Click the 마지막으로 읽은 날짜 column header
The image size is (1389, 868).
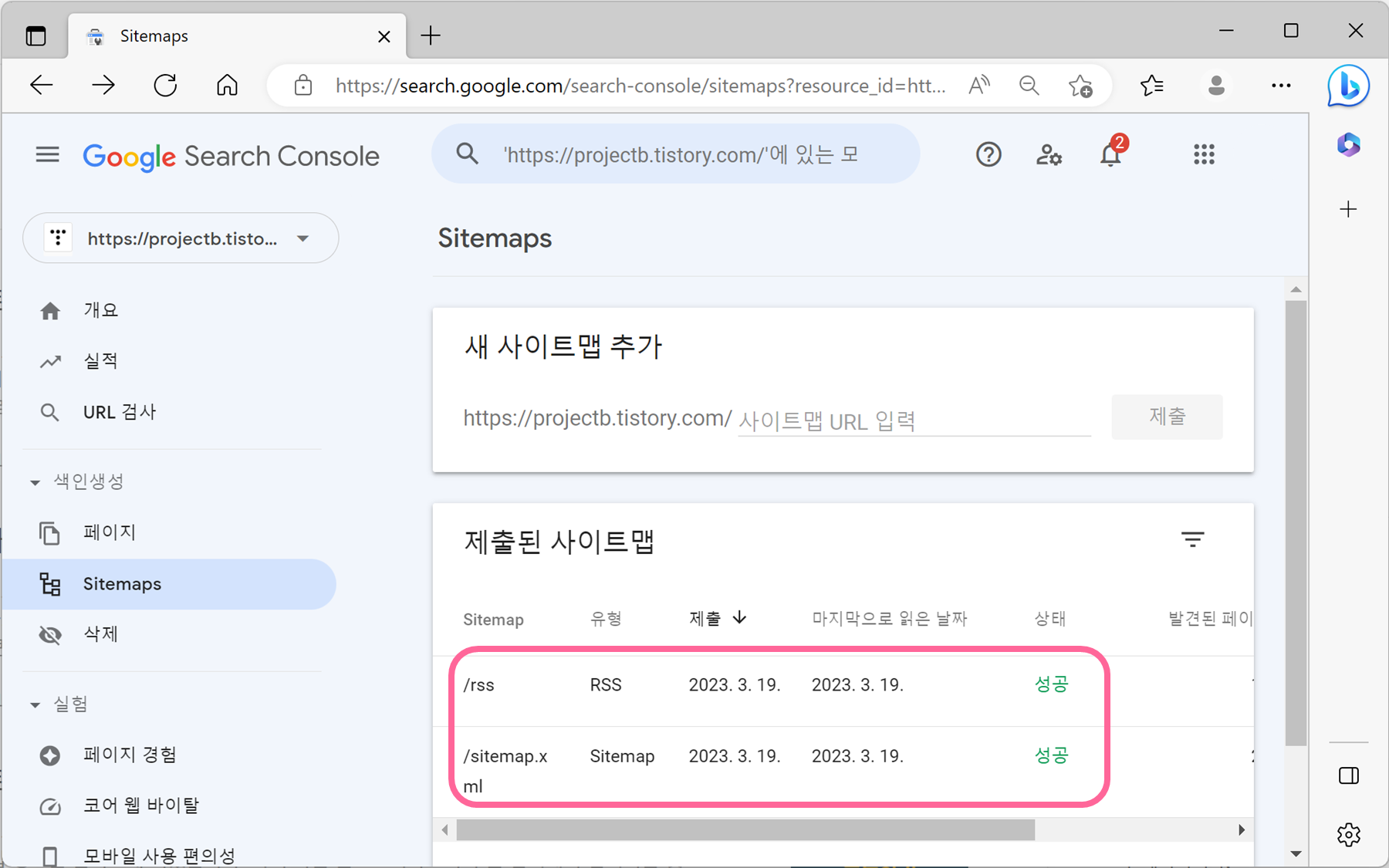pos(889,619)
